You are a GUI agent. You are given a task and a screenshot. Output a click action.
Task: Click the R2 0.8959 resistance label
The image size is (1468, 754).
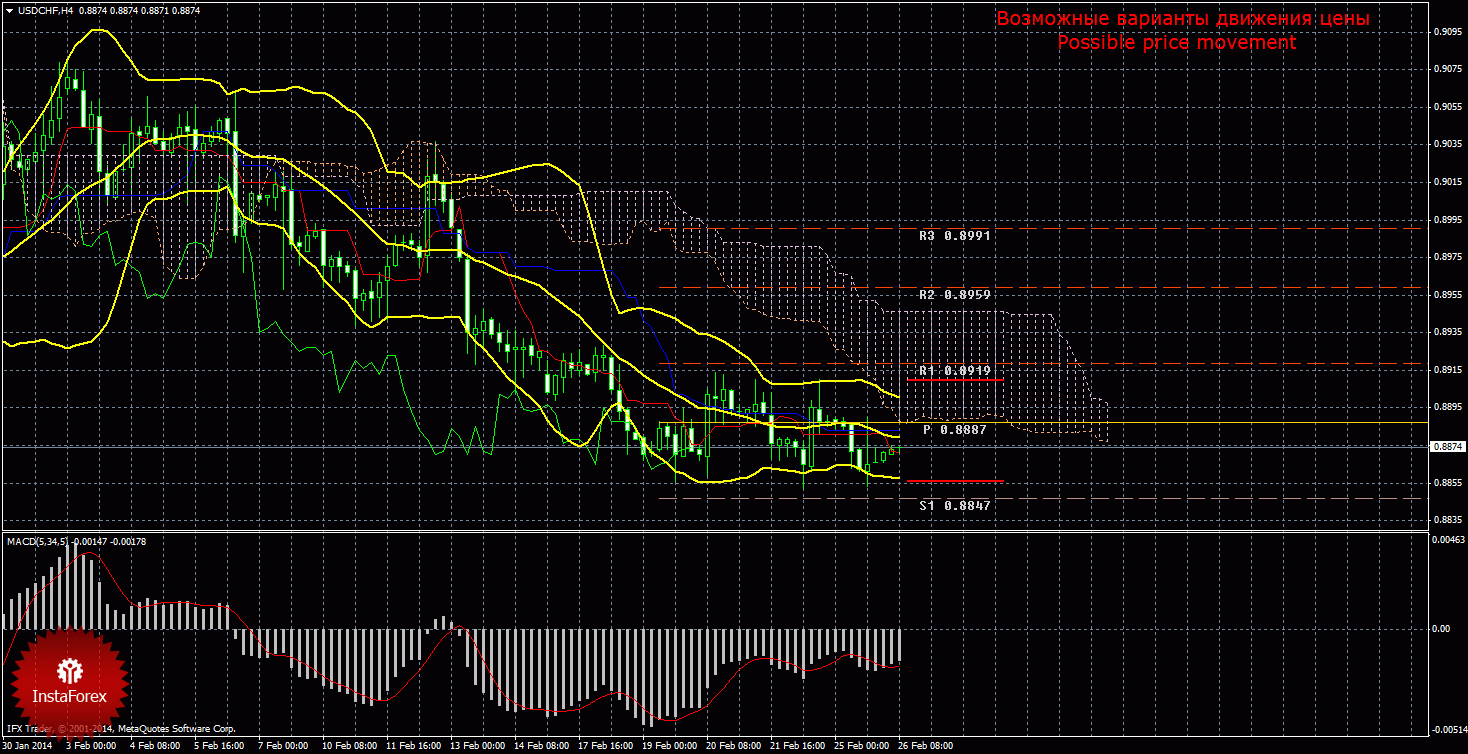[955, 295]
